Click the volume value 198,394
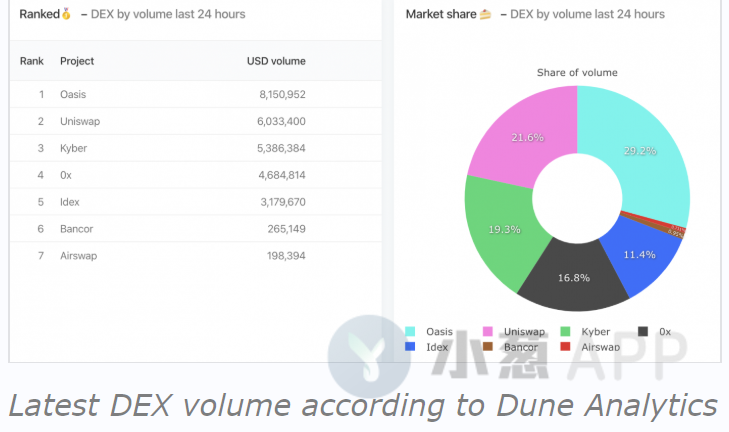The image size is (729, 432). click(x=286, y=256)
